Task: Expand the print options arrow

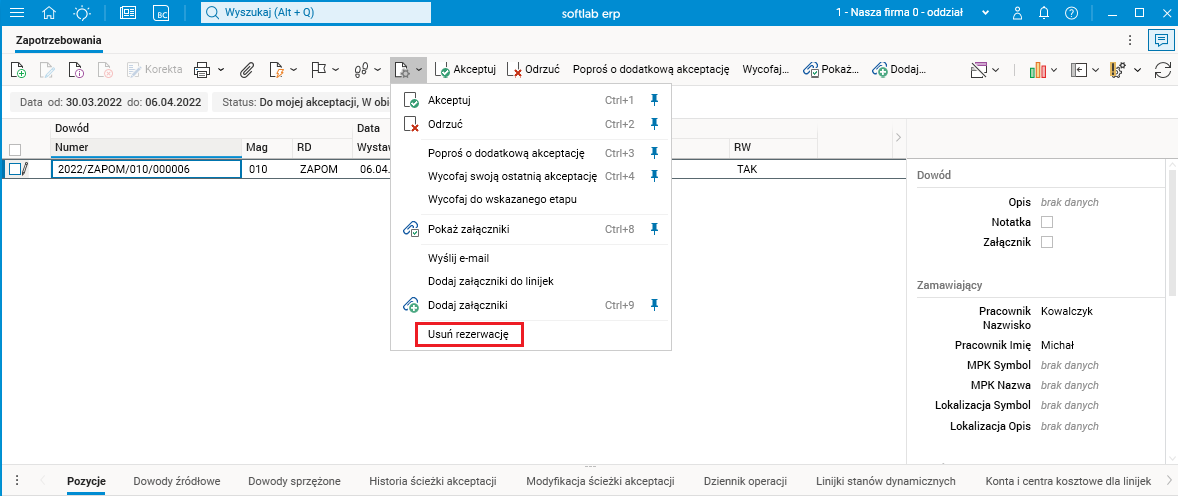Action: (x=221, y=70)
